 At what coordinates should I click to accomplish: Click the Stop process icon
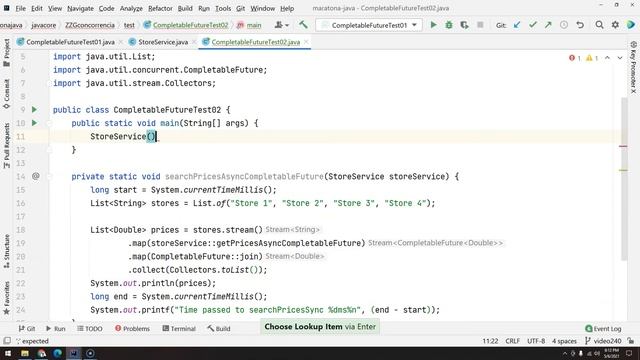point(480,25)
